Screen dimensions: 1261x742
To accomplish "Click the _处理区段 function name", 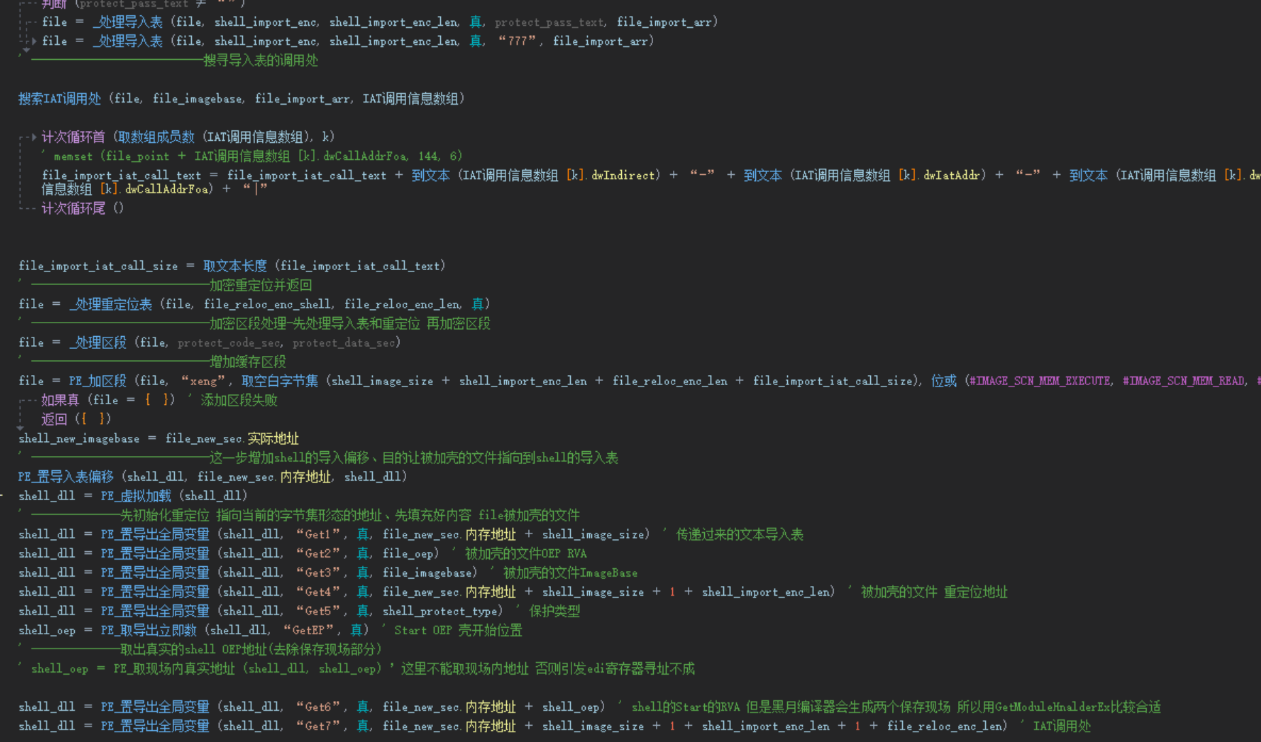I will tap(97, 342).
